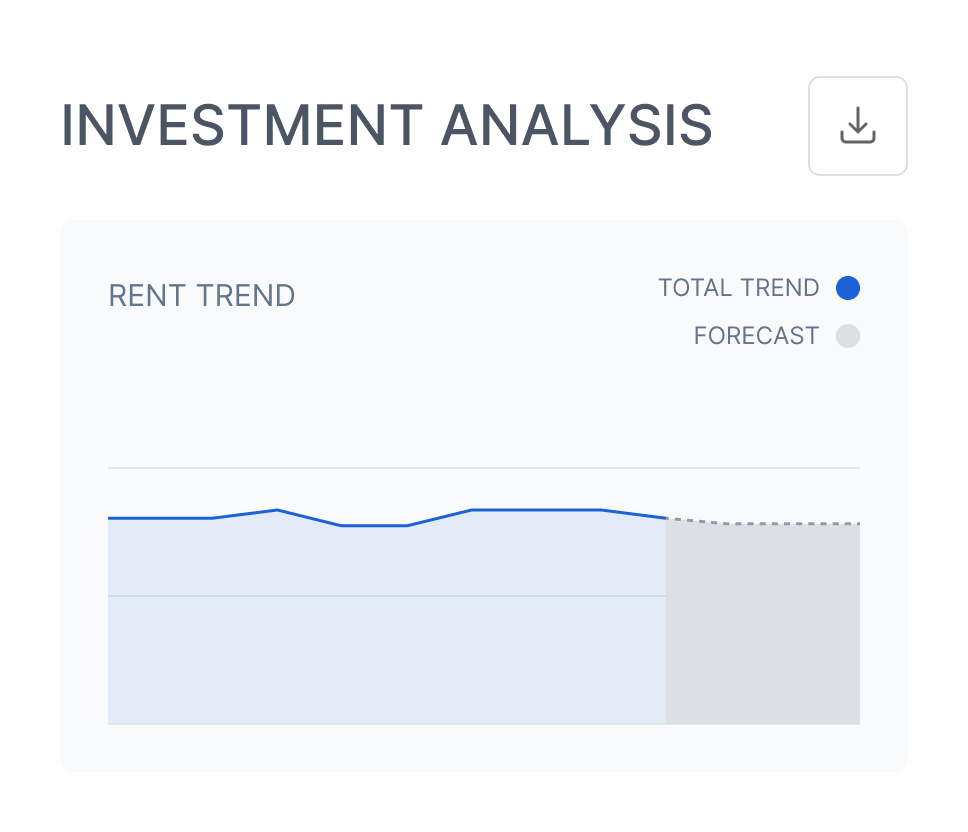968x832 pixels.
Task: Click the word INVESTMENT in the heading
Action: [x=241, y=127]
